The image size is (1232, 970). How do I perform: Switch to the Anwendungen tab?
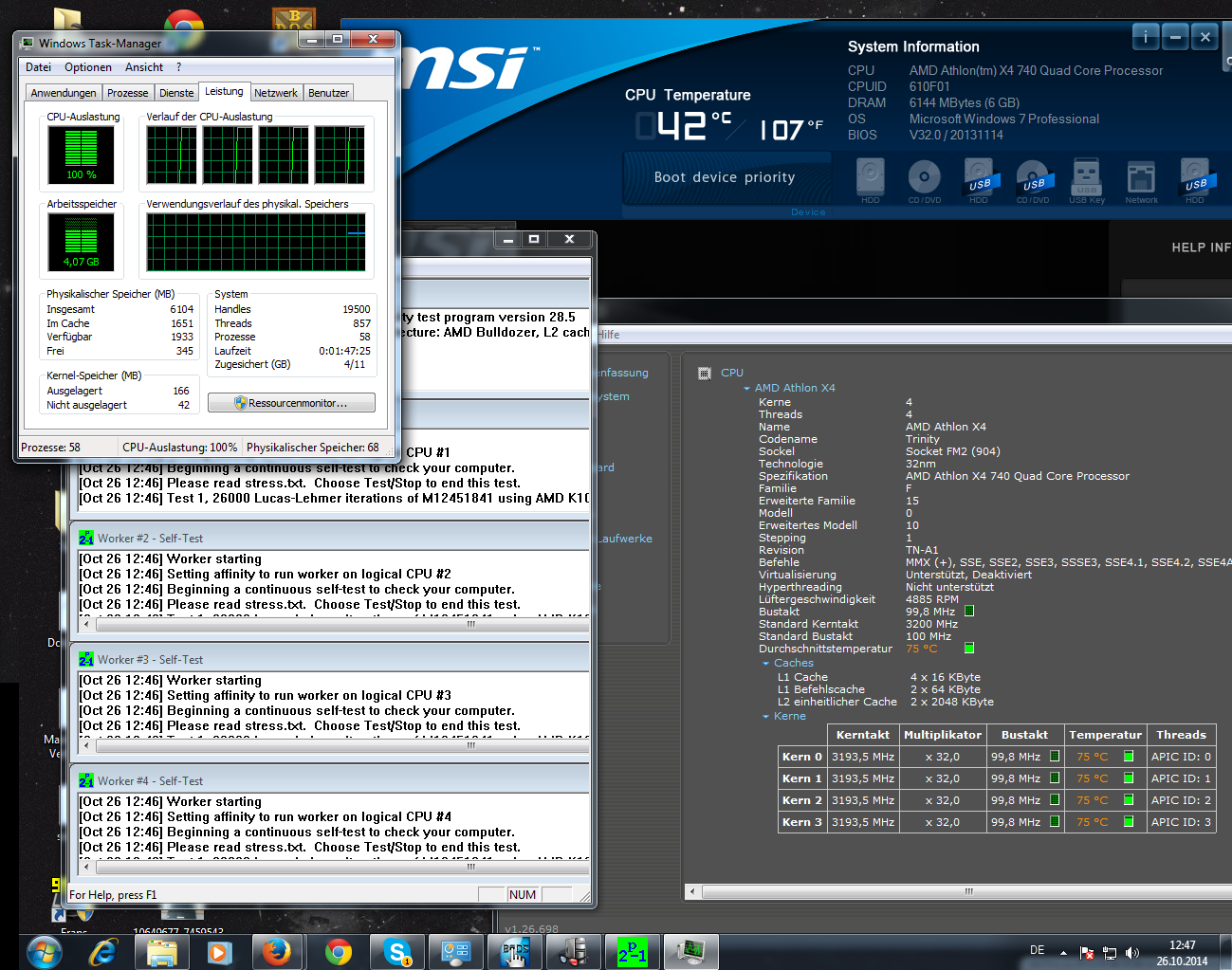pyautogui.click(x=64, y=93)
